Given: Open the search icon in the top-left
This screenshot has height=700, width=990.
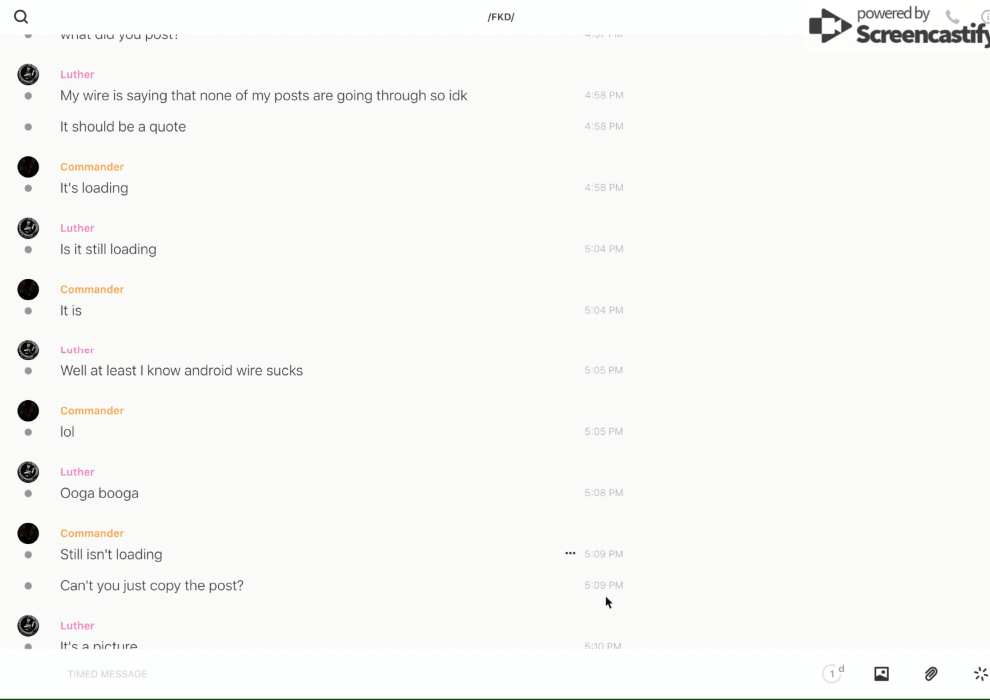Looking at the screenshot, I should [x=21, y=17].
